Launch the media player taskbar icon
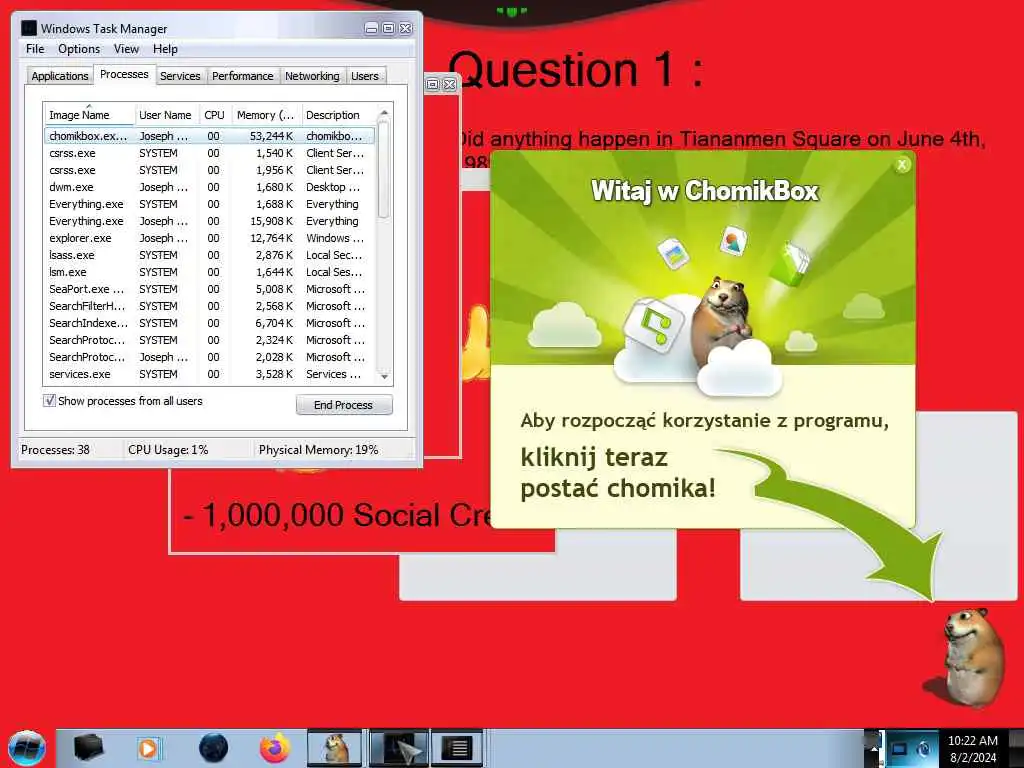1024x768 pixels. [x=148, y=748]
